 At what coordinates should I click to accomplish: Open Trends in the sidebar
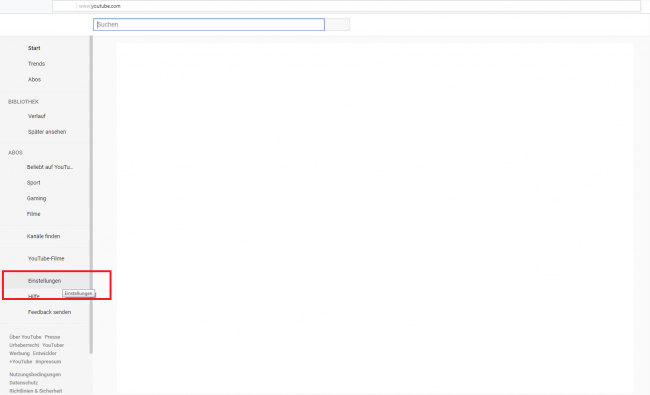click(x=36, y=64)
